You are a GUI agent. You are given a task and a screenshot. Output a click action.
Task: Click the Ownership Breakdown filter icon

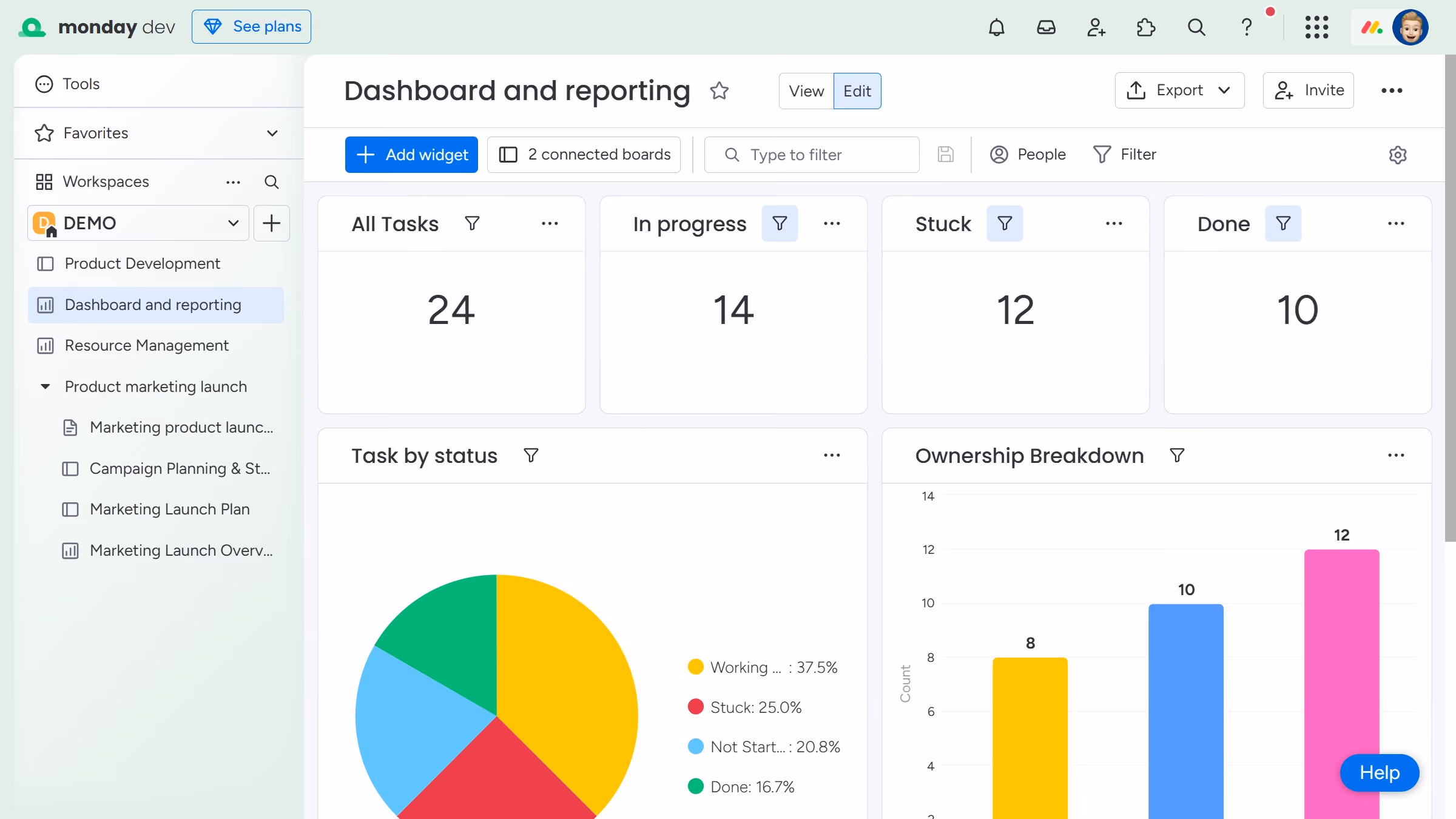[1177, 456]
